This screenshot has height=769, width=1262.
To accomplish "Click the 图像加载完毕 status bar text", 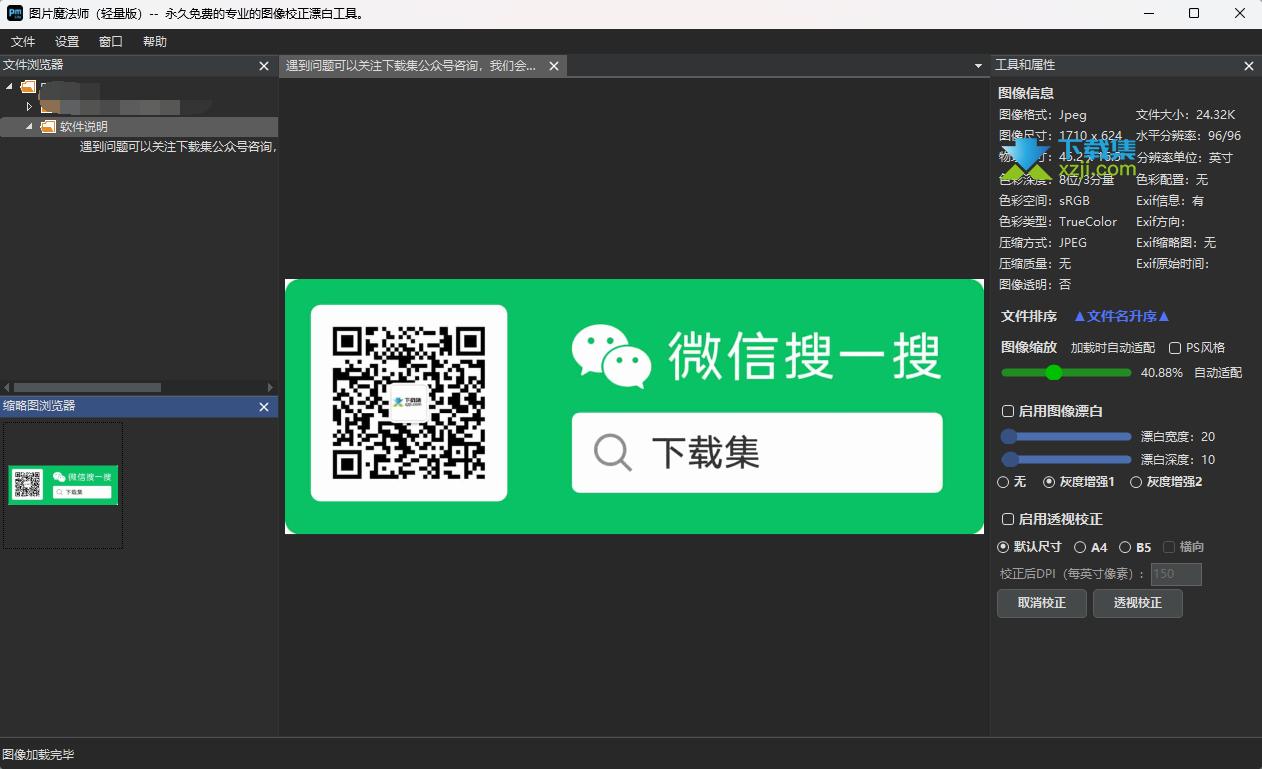I will tap(38, 755).
